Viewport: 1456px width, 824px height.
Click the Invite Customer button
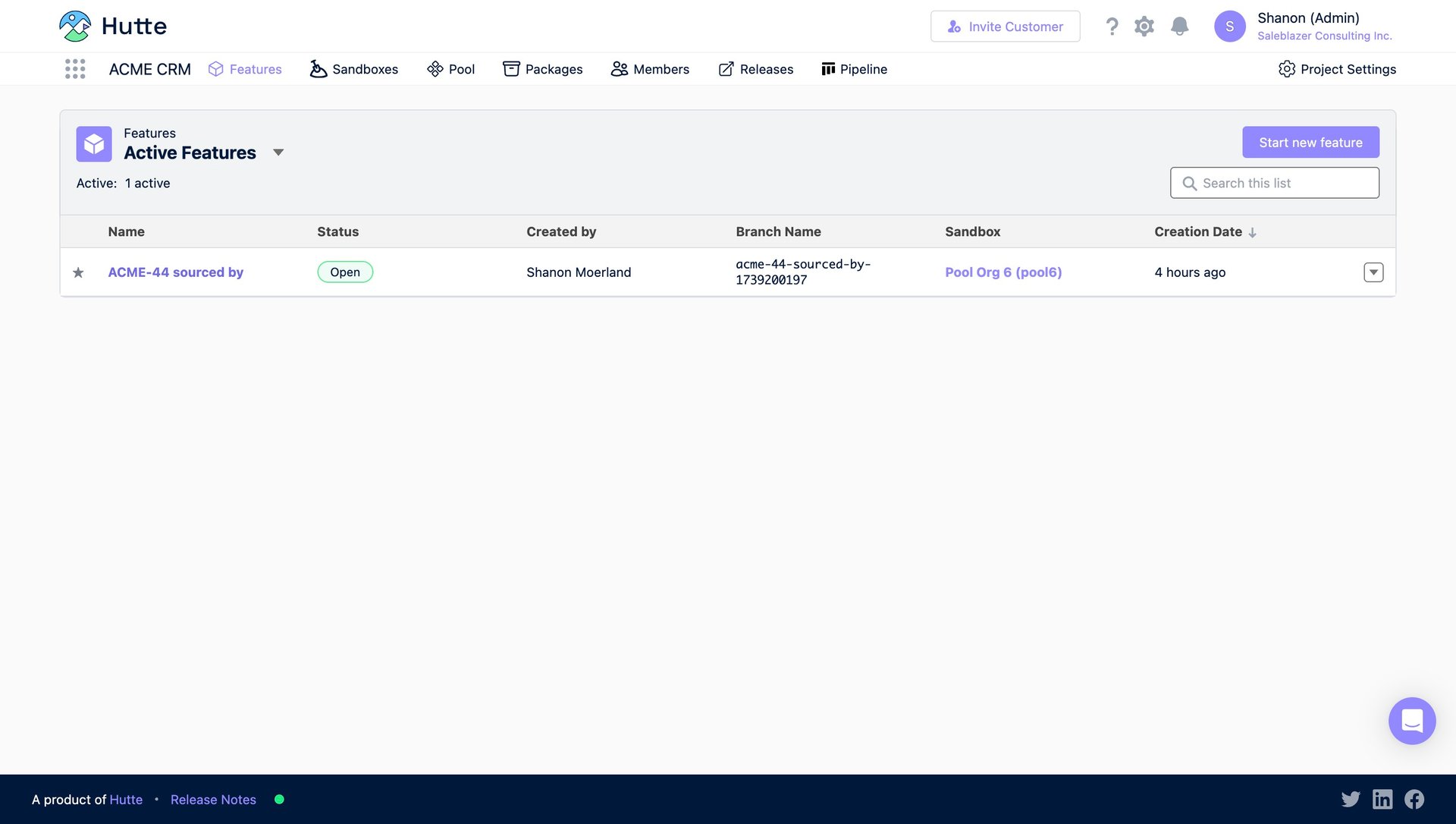[1005, 27]
